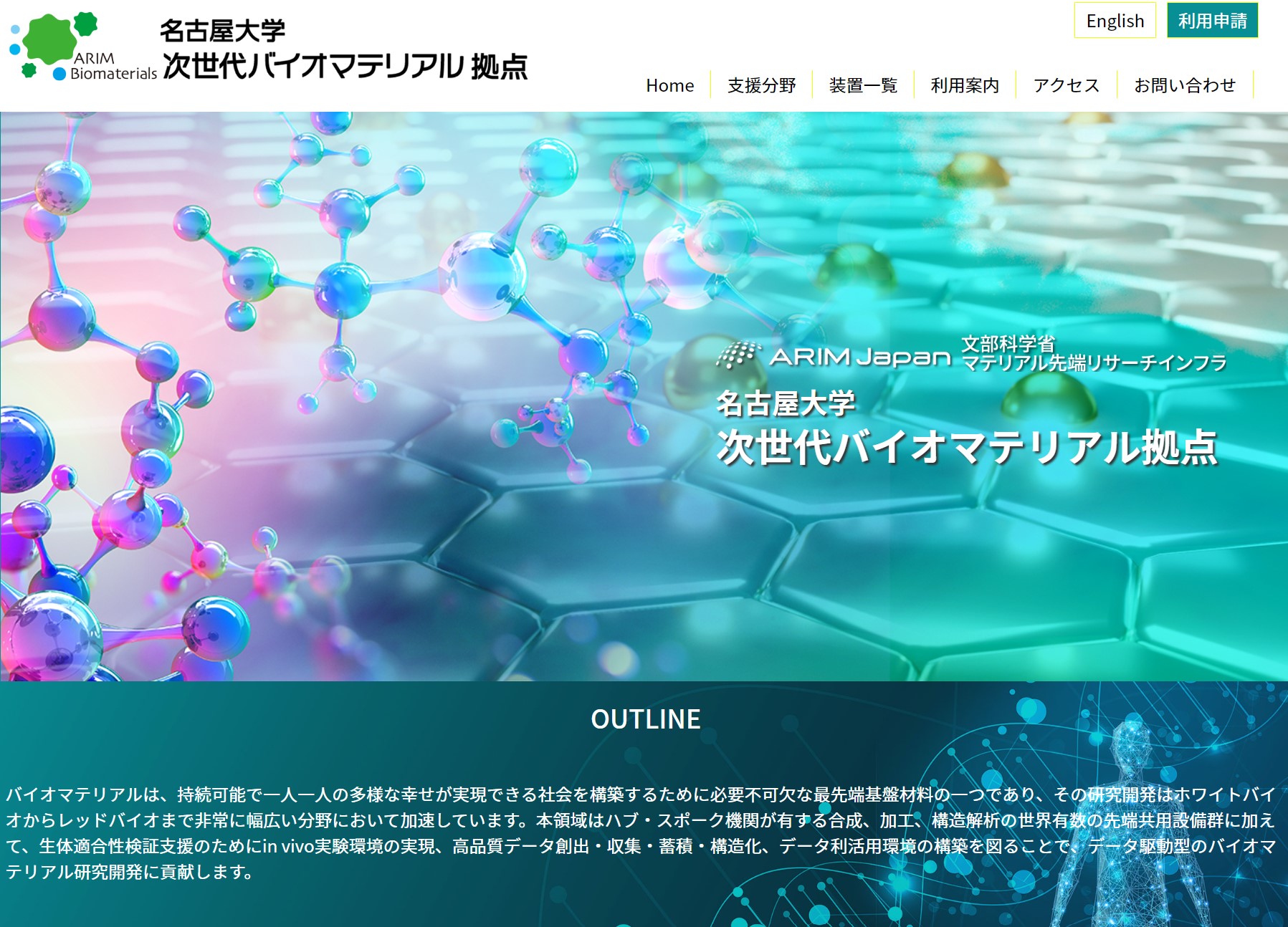Switch site language to English
1288x927 pixels.
click(1115, 21)
